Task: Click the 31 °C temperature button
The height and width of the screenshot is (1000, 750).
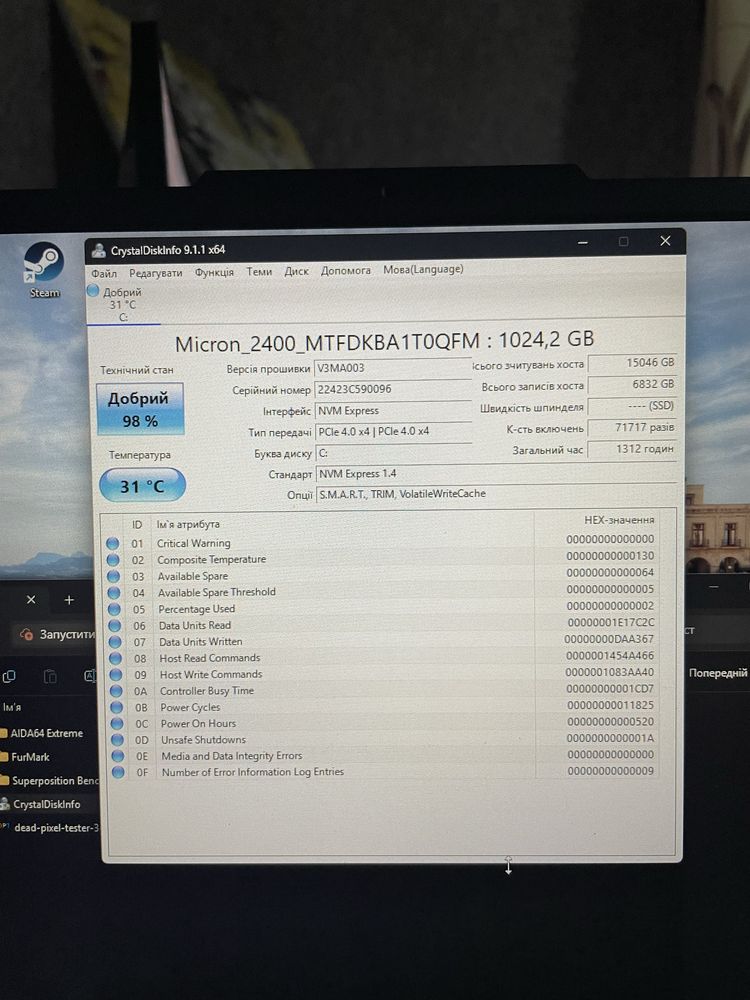Action: click(x=142, y=486)
